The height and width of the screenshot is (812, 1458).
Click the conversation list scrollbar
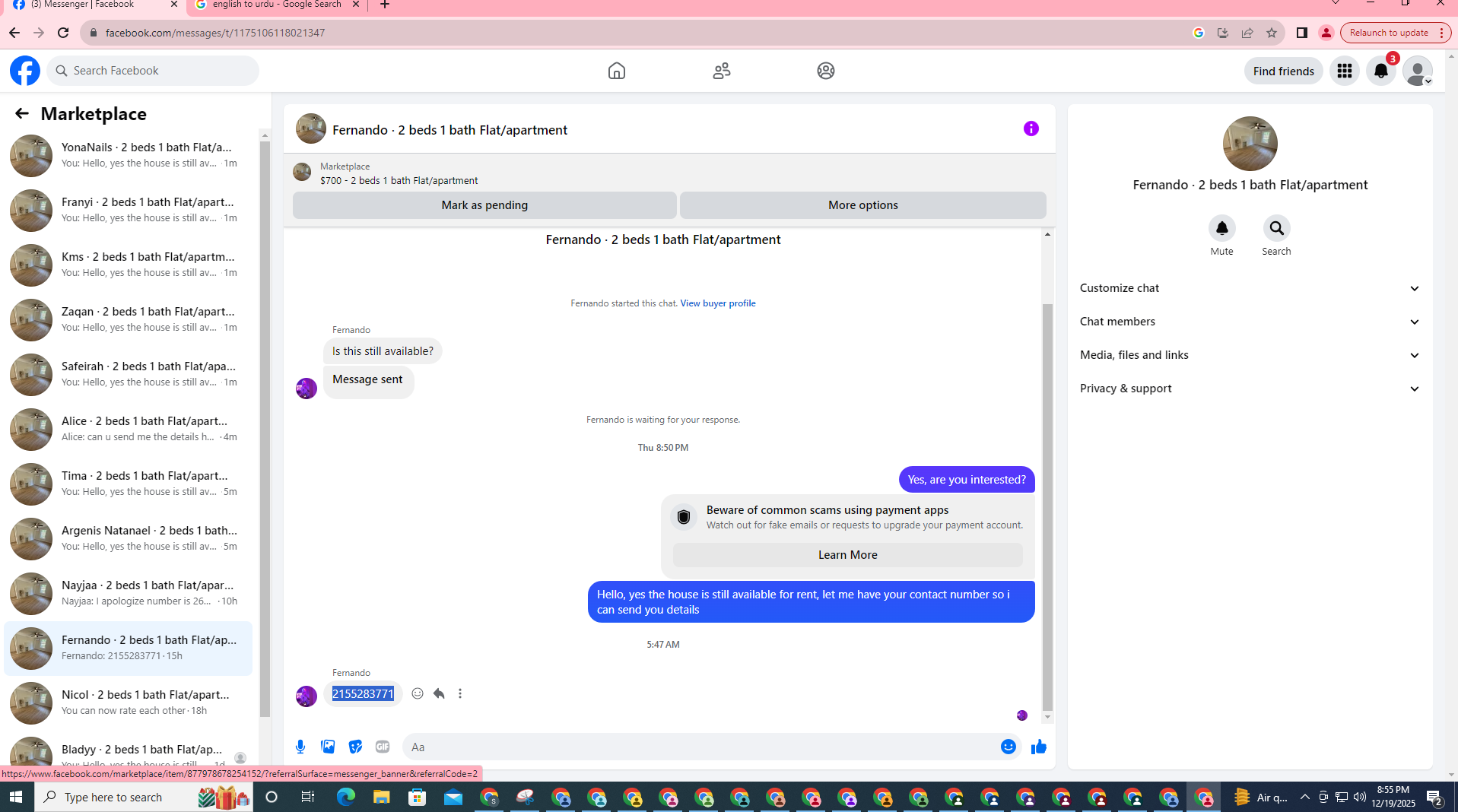point(265,430)
